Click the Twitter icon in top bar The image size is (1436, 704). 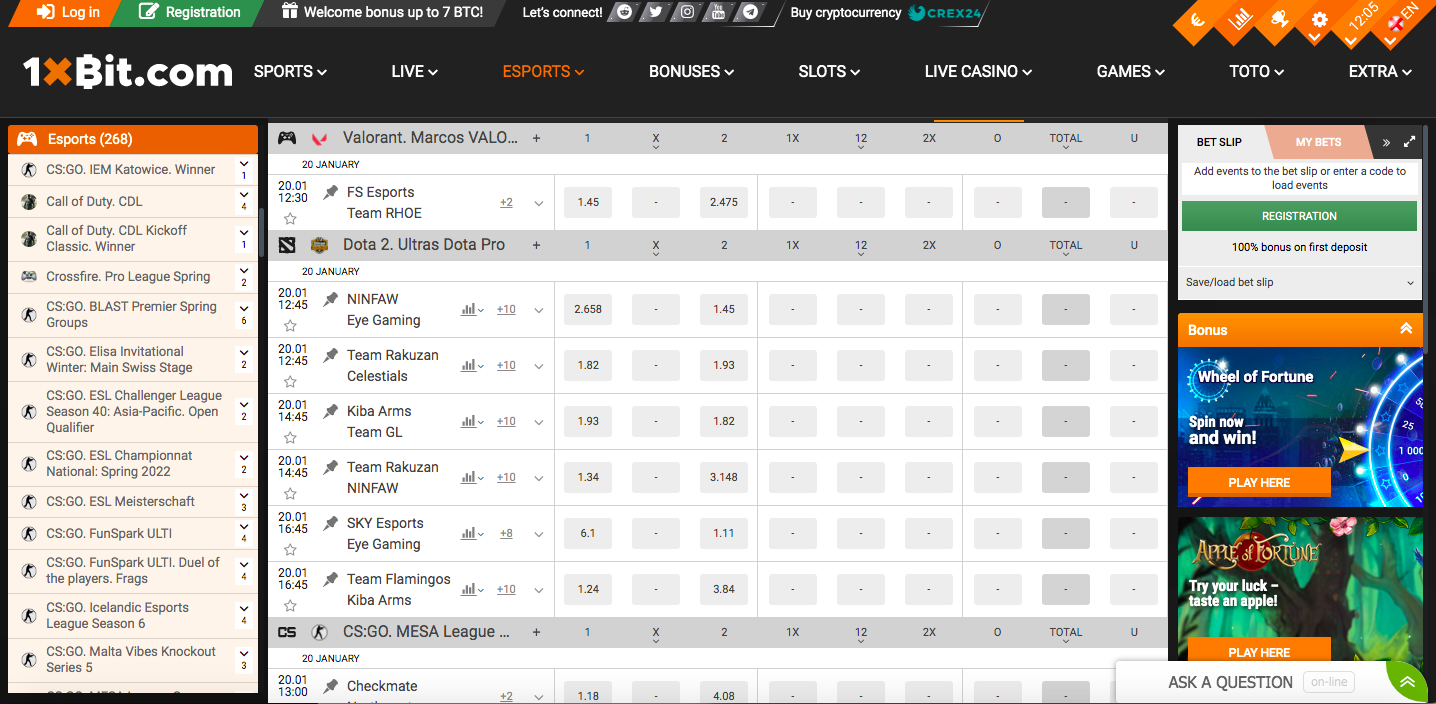tap(655, 12)
